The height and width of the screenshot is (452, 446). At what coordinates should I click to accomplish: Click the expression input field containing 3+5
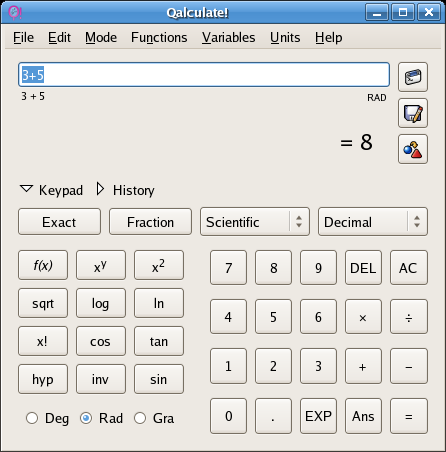click(x=204, y=75)
